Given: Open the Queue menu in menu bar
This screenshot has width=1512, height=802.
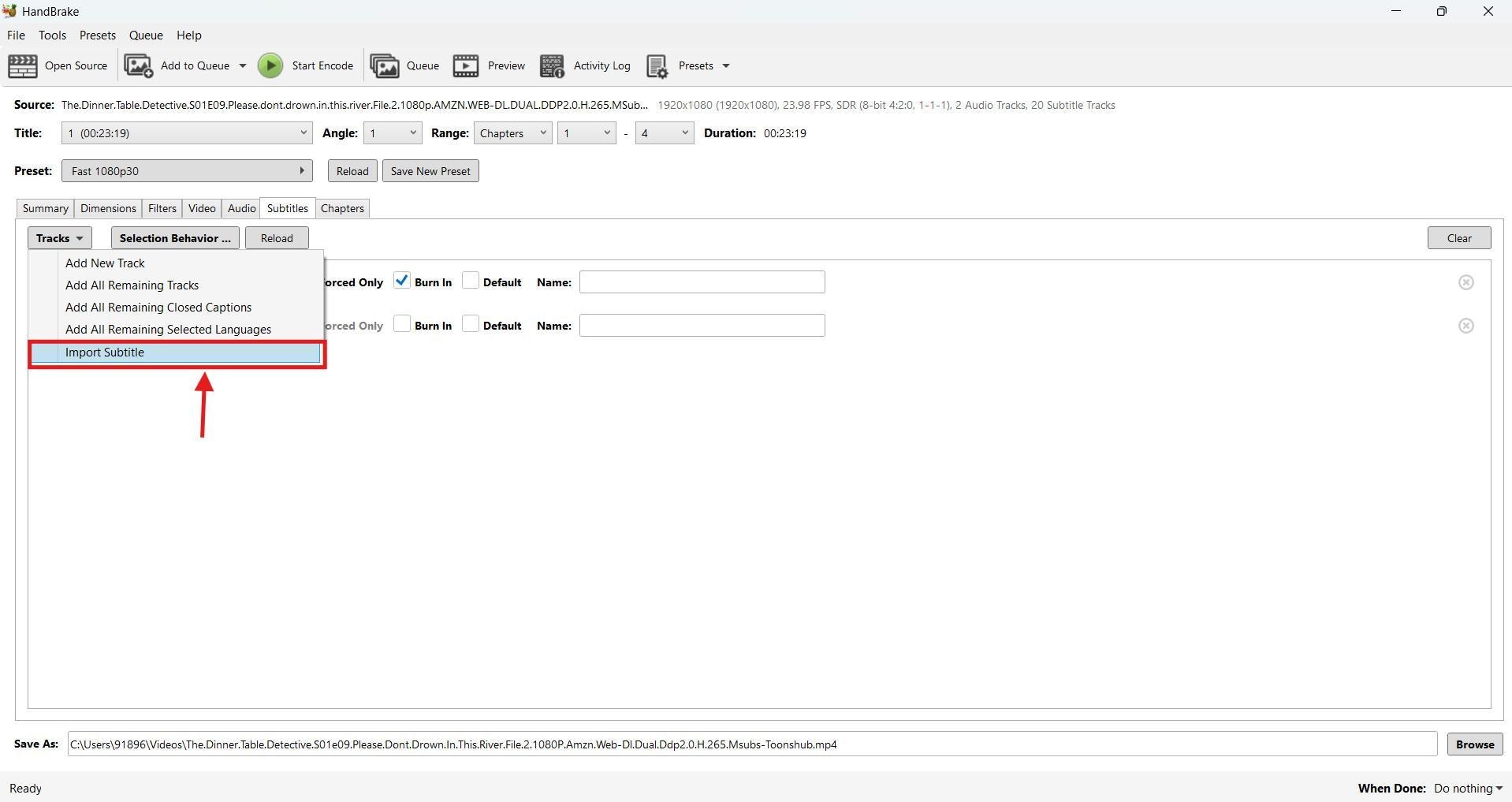Looking at the screenshot, I should [x=146, y=35].
